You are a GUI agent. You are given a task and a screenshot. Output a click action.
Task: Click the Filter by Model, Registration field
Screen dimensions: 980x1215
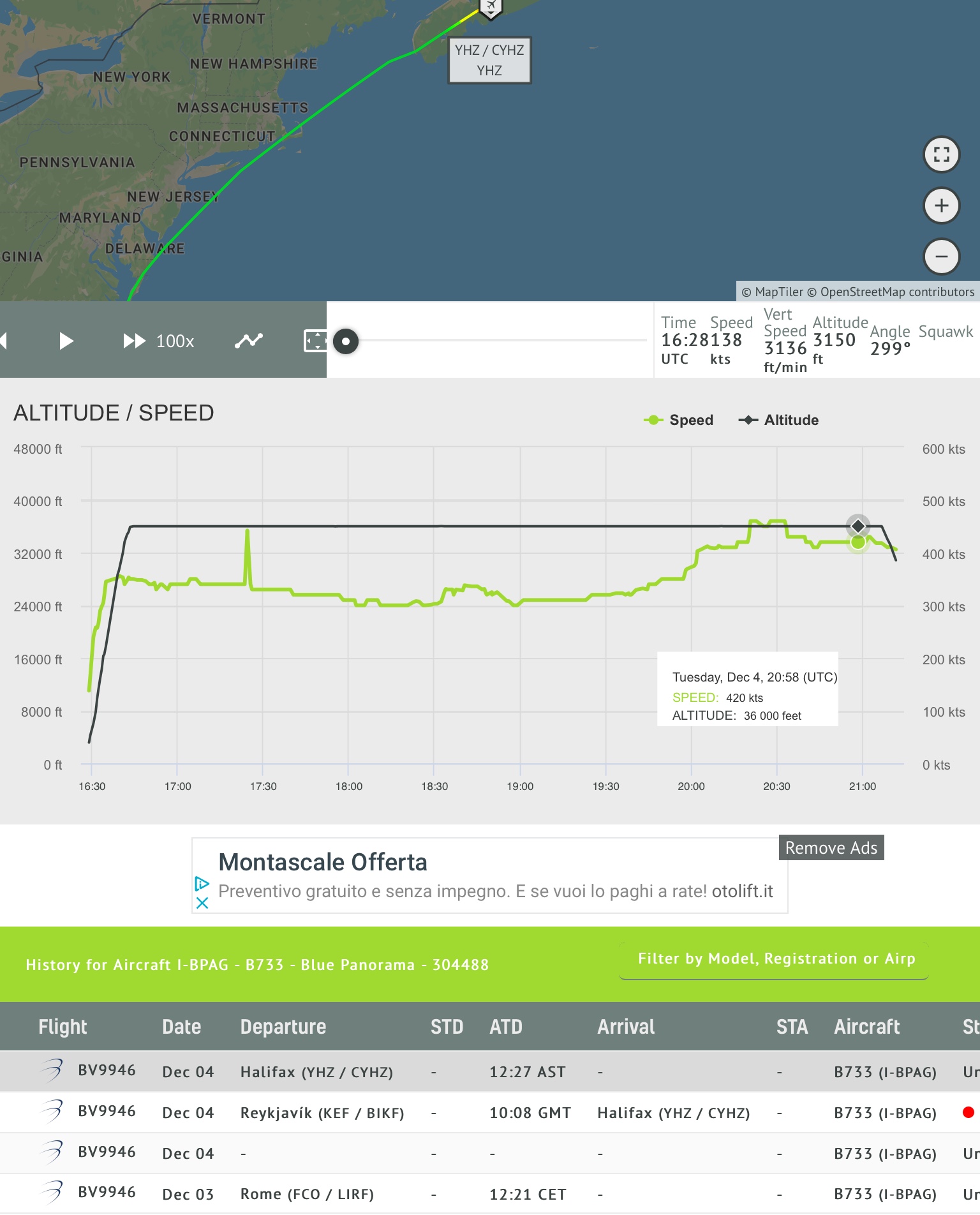click(775, 958)
